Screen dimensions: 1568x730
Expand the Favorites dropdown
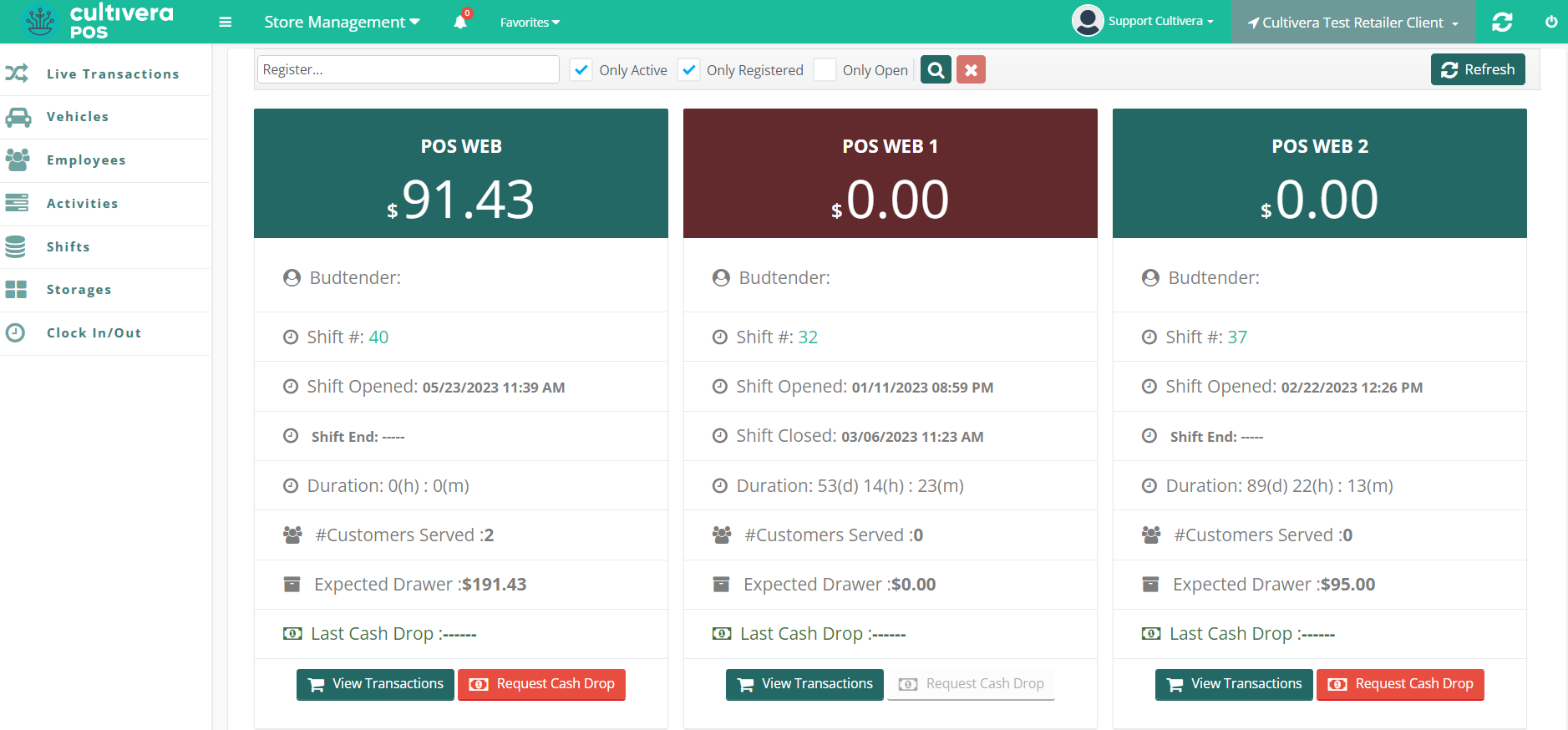click(530, 23)
